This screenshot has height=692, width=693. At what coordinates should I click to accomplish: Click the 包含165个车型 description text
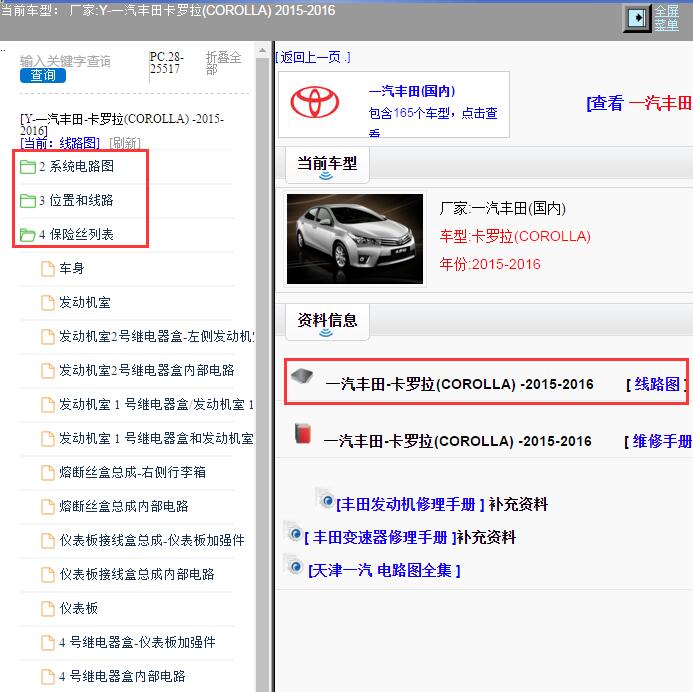433,120
